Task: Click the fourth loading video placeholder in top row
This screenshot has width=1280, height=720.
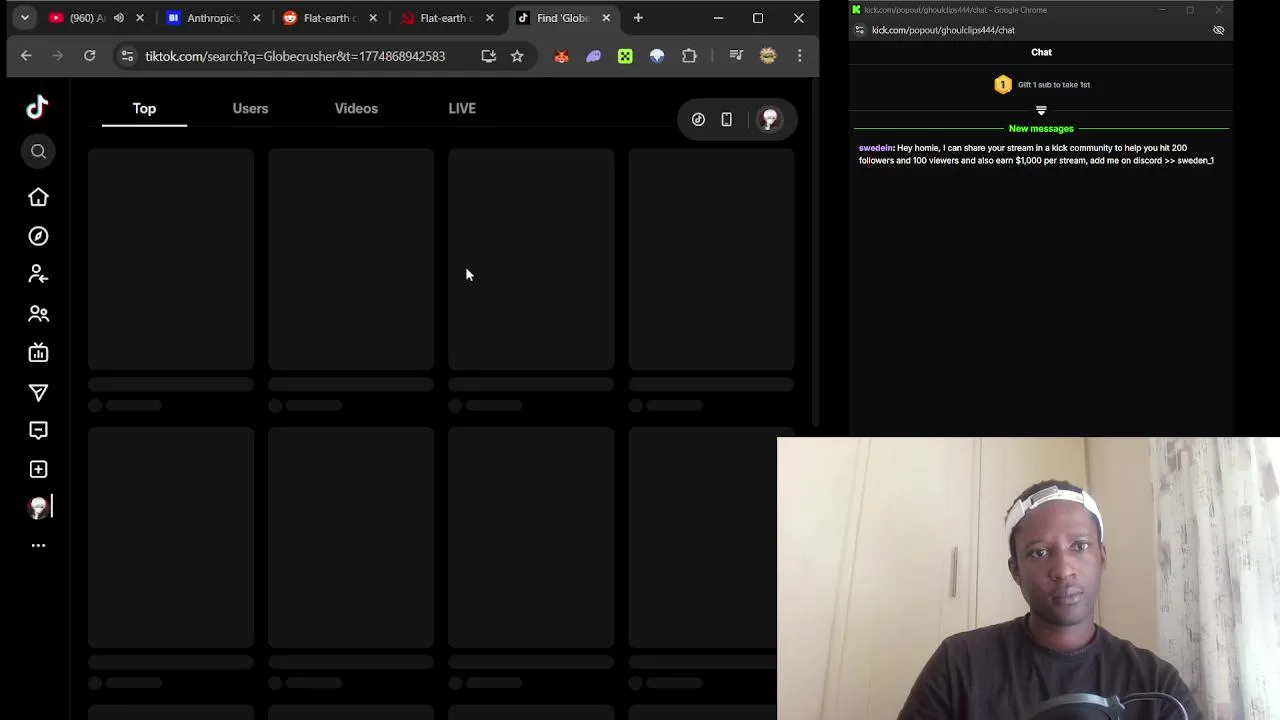Action: (711, 259)
